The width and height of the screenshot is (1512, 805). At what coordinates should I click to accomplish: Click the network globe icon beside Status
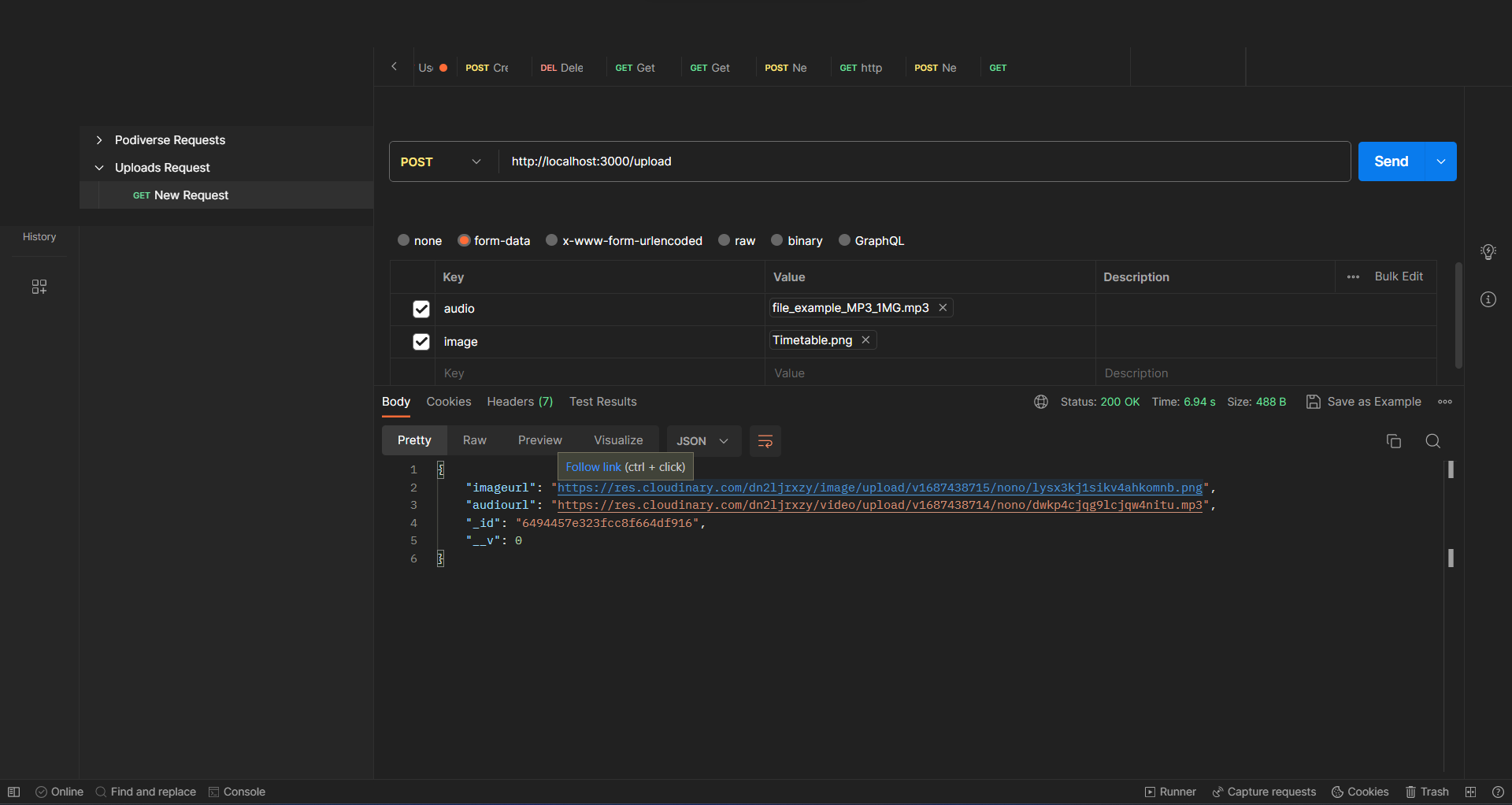tap(1041, 402)
